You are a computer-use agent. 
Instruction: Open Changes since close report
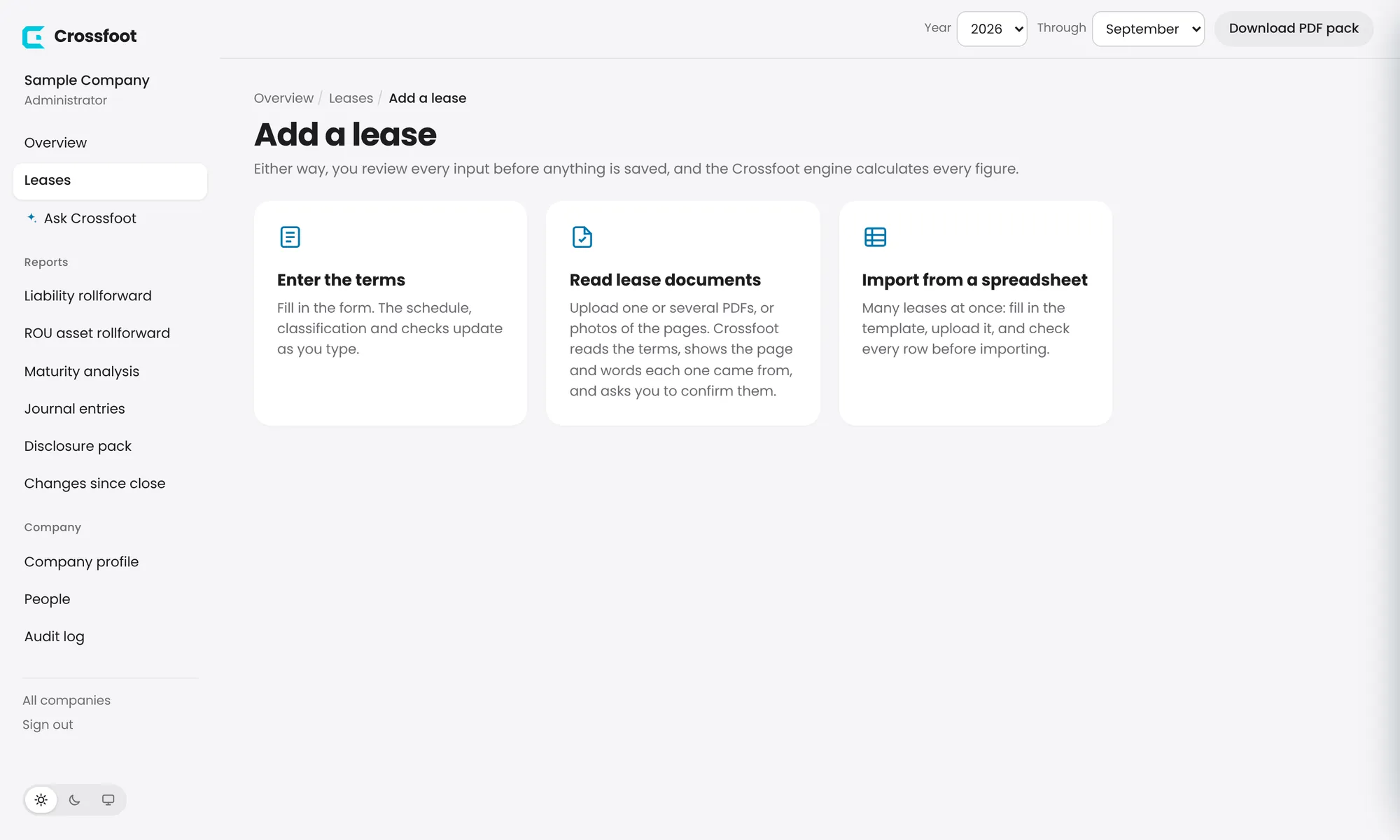pos(110,484)
